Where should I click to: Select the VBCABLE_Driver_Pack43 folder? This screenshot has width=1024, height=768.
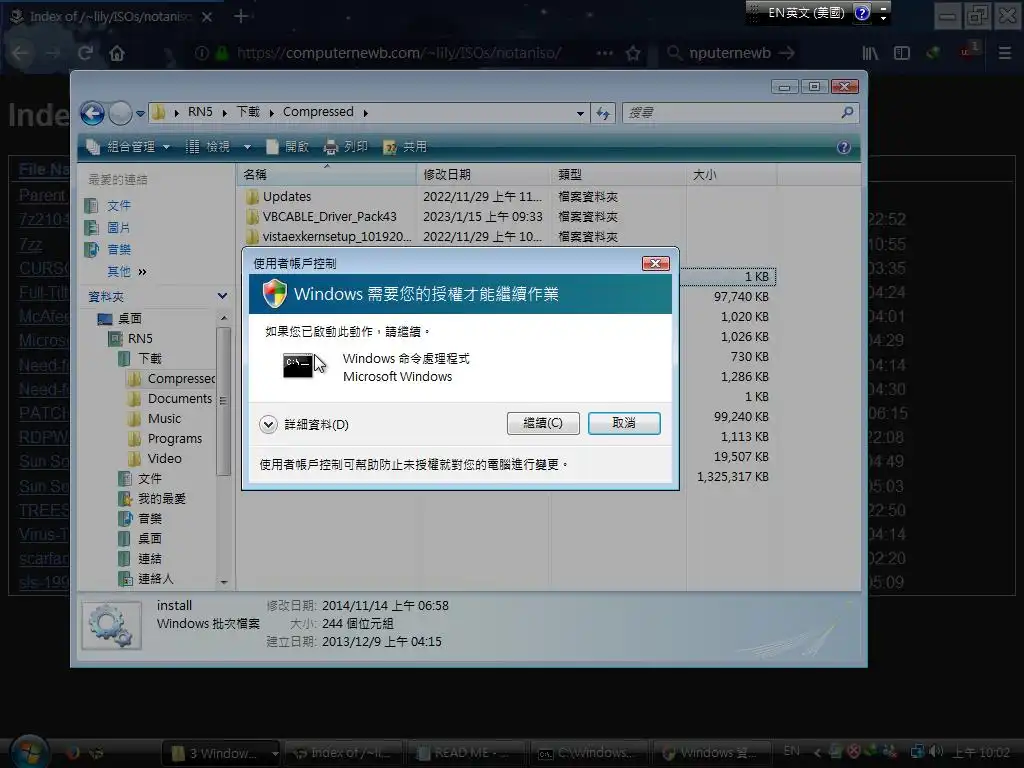point(321,217)
